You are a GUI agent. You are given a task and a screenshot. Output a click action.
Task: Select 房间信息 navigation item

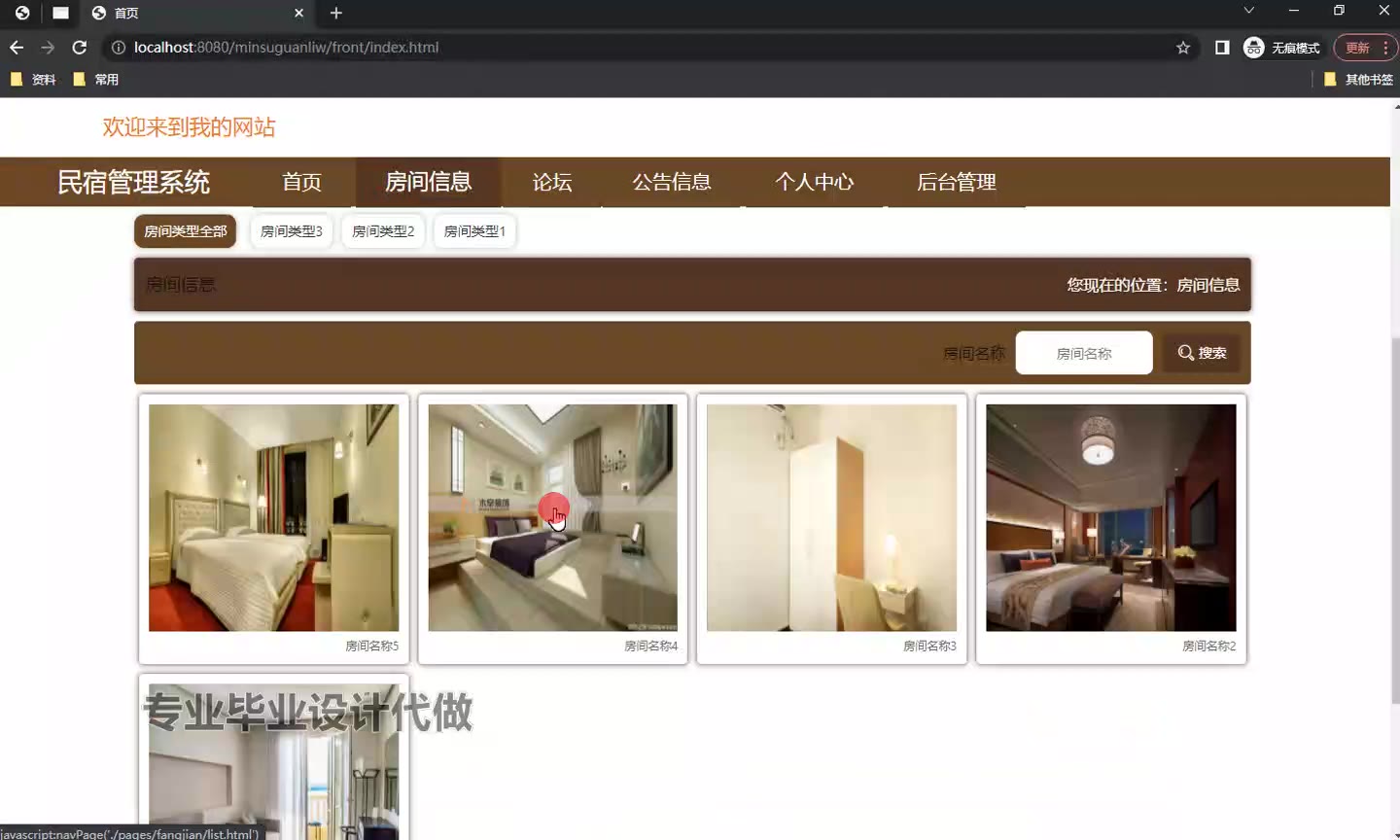click(428, 182)
